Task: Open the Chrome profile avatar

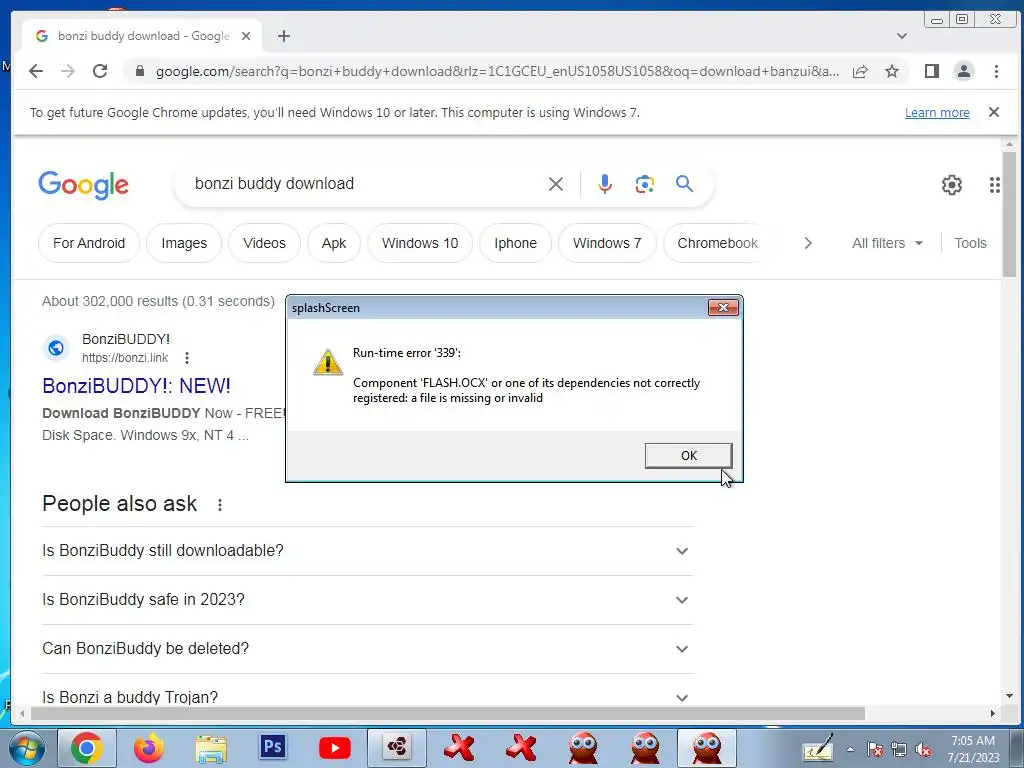Action: (964, 71)
